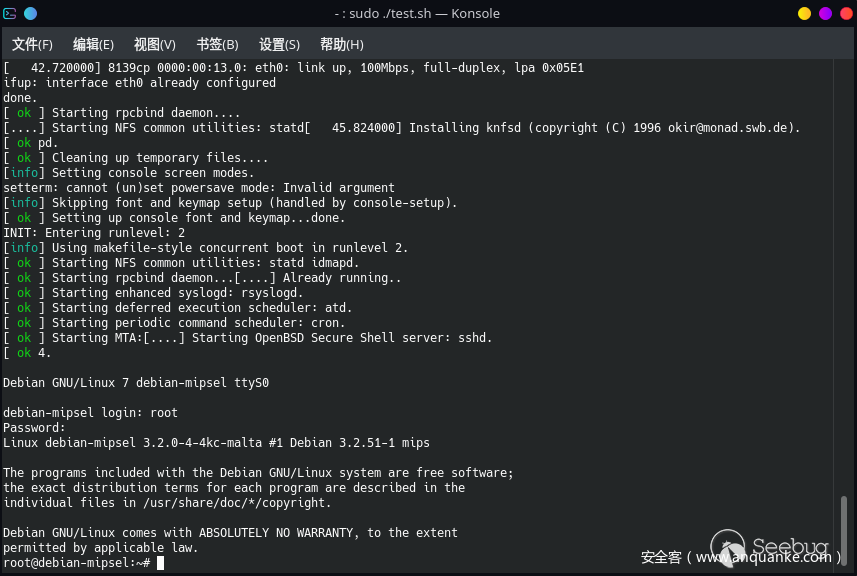This screenshot has width=857, height=576.
Task: Close Konsole using the red circle button
Action: pos(845,13)
